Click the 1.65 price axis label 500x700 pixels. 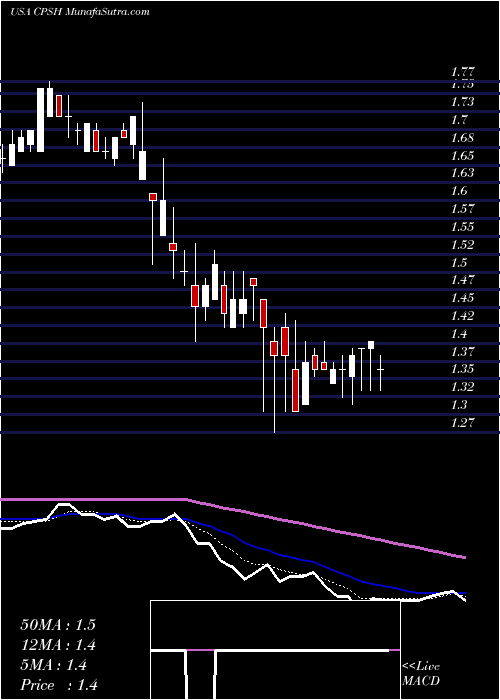pyautogui.click(x=462, y=155)
